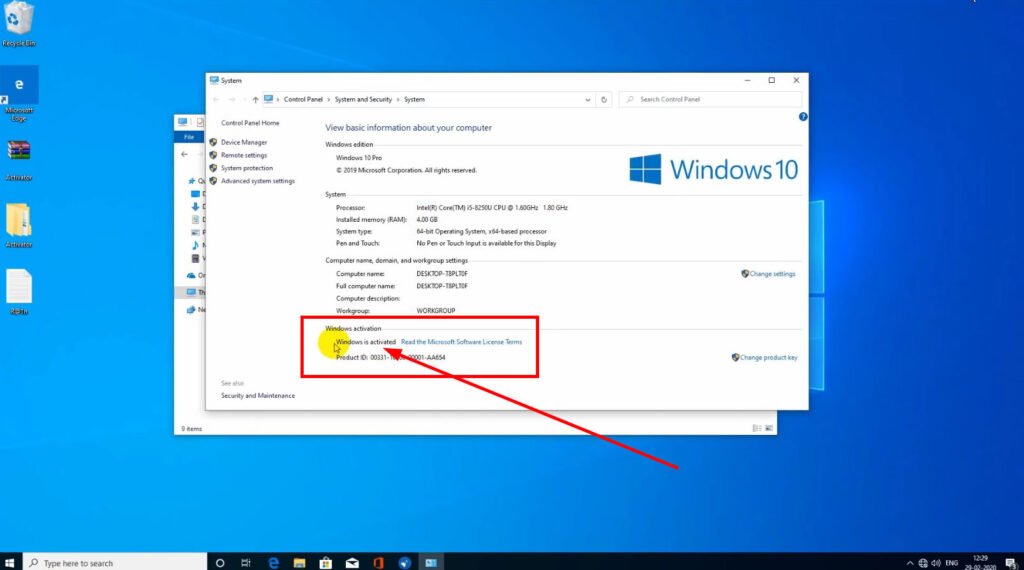Launch Microsoft Edge from the taskbar

pos(273,563)
